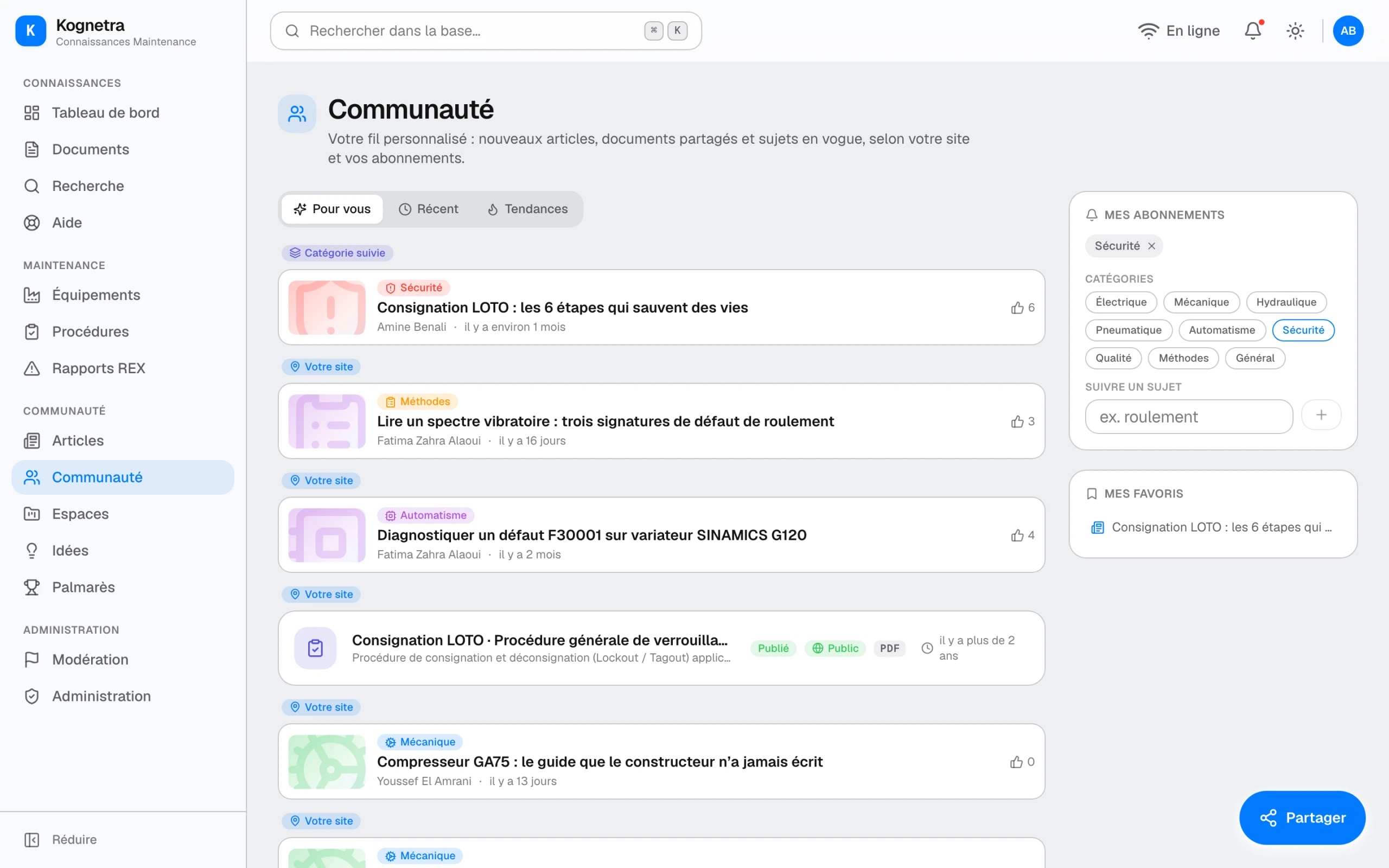Toggle the Méthodes category chip in subscriptions
The height and width of the screenshot is (868, 1389).
point(1183,359)
